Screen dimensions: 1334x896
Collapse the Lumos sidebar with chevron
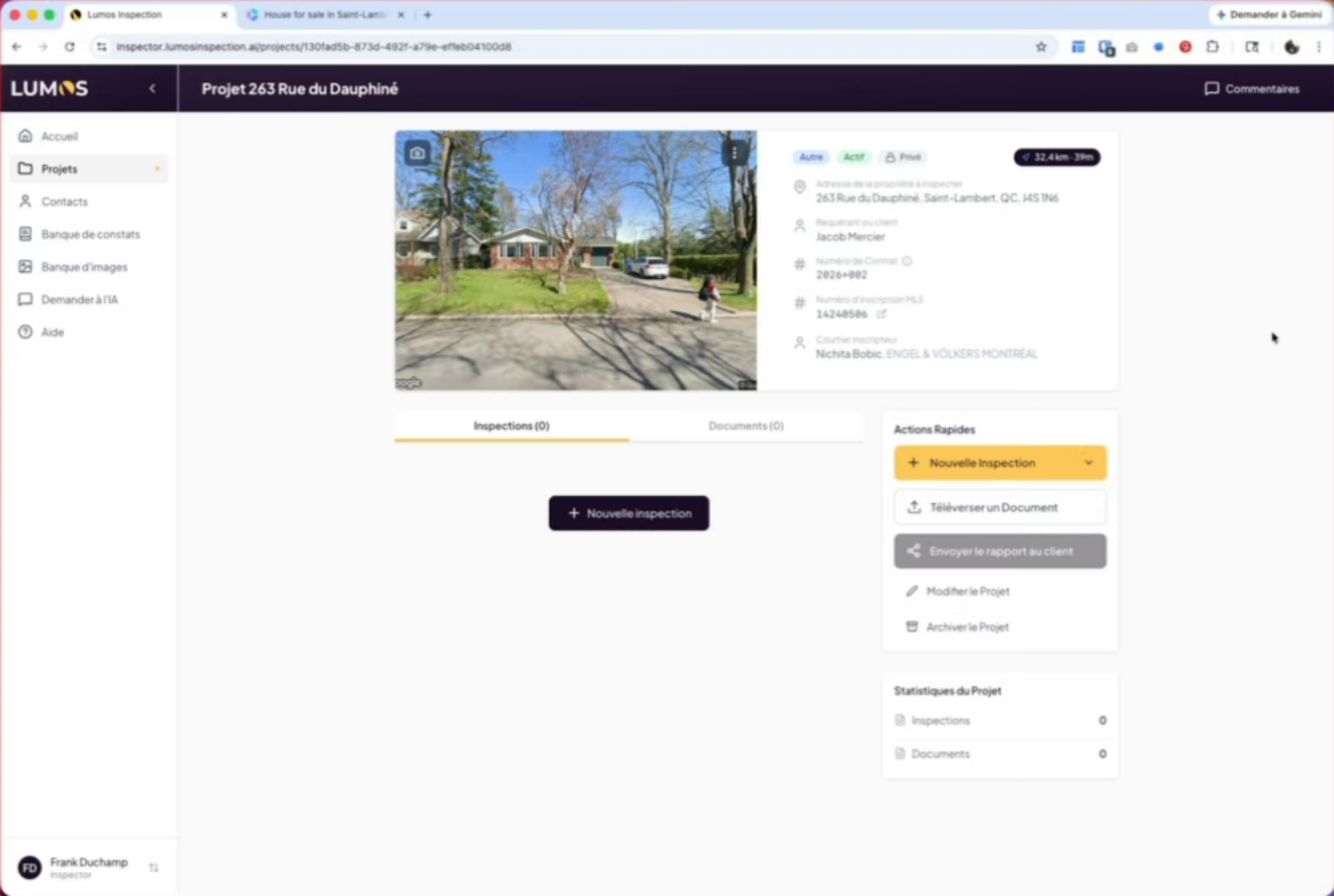[x=153, y=89]
